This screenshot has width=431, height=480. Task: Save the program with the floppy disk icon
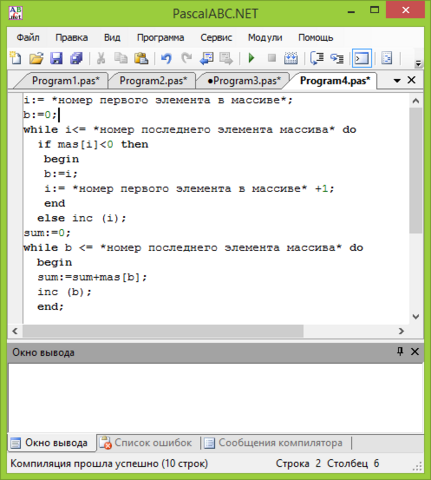point(56,58)
